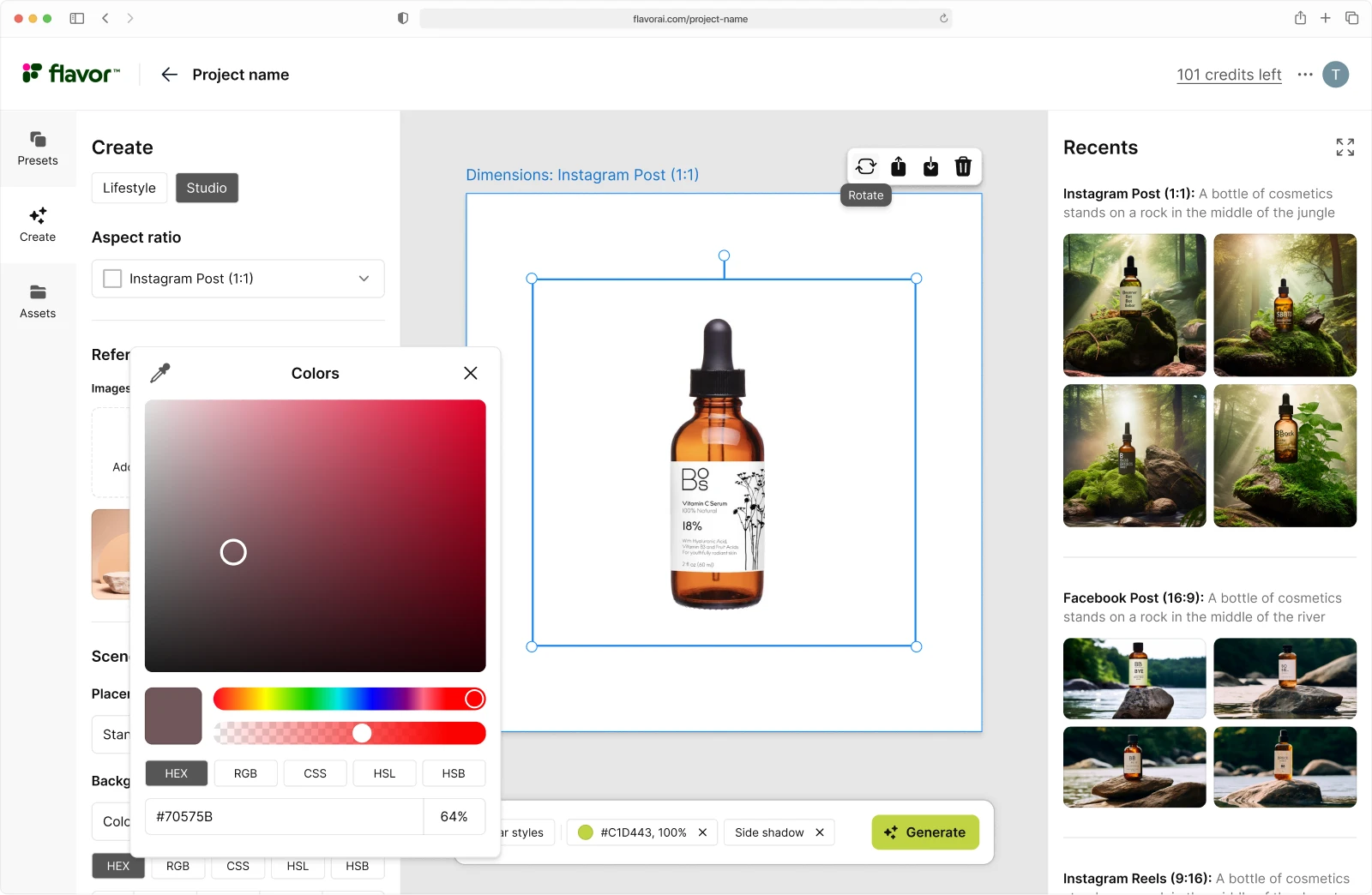Image resolution: width=1372 pixels, height=895 pixels.
Task: Select CSS mode in the Colors popup
Action: 315,773
